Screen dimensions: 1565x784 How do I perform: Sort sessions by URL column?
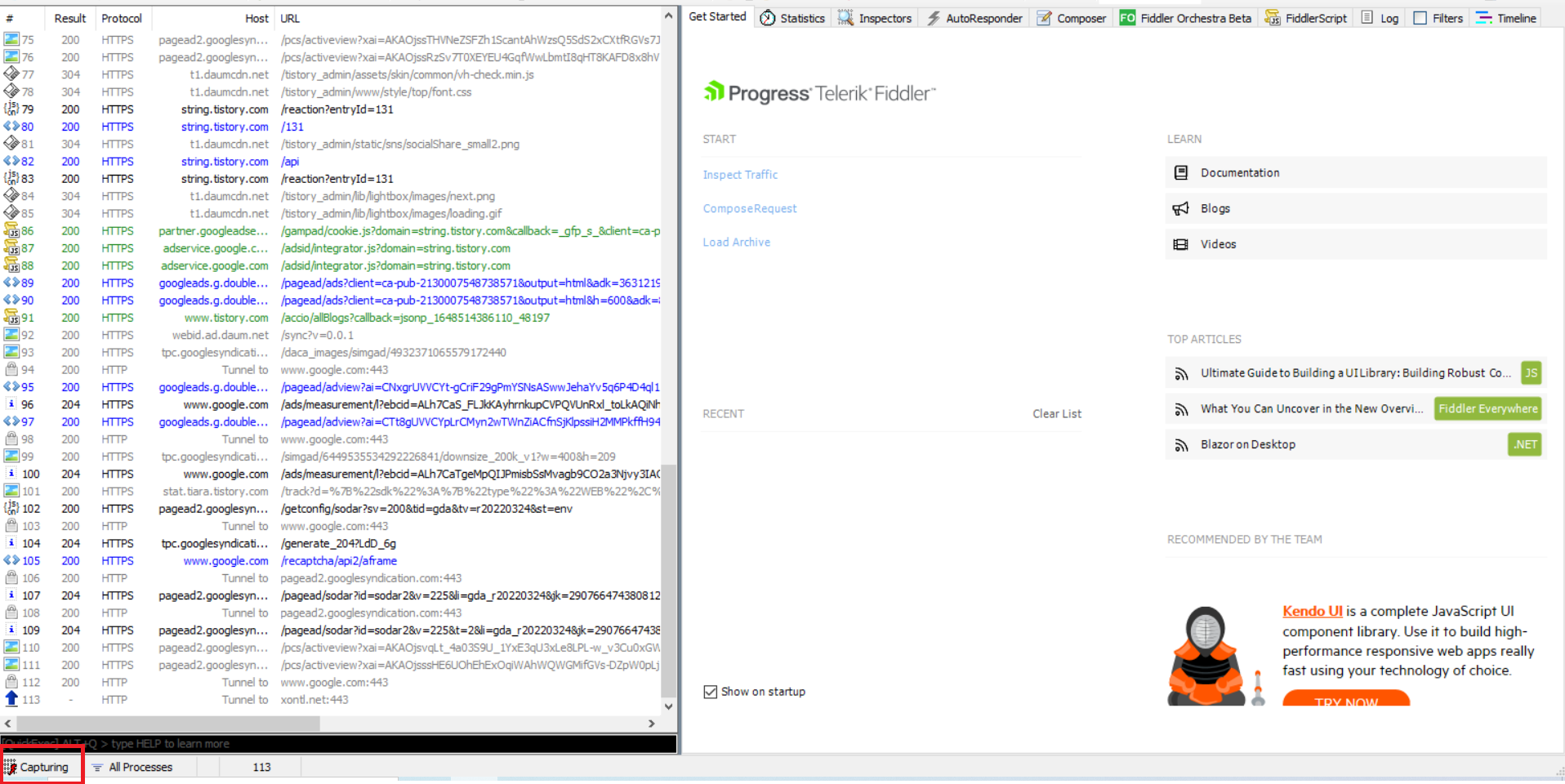click(467, 18)
